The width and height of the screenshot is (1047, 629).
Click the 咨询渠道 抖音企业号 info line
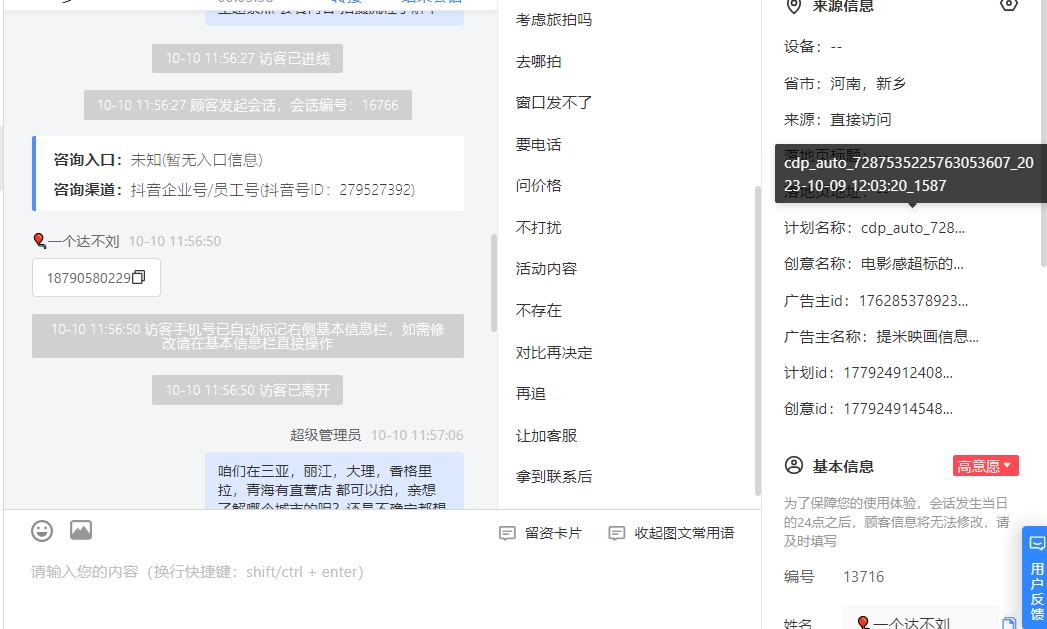coord(234,190)
